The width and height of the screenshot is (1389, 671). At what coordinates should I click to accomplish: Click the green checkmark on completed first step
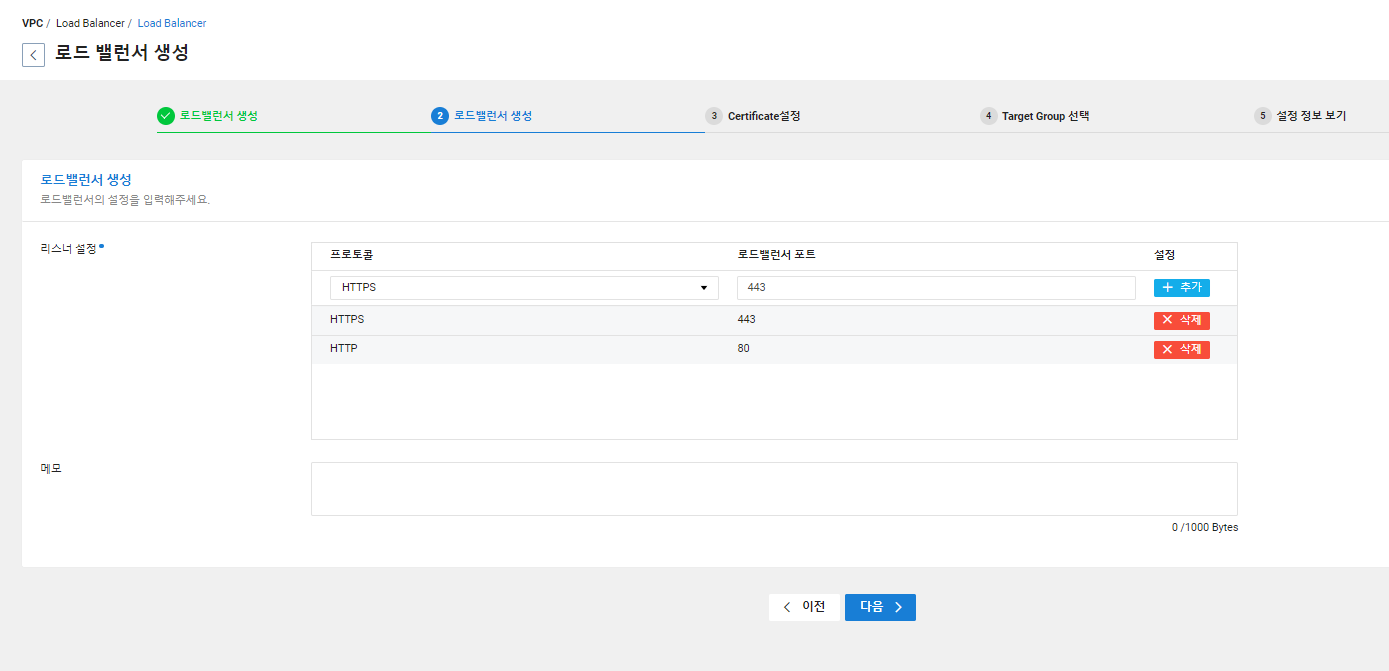pos(166,116)
